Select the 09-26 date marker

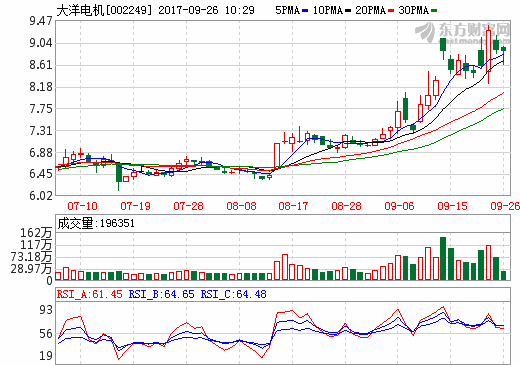(505, 206)
